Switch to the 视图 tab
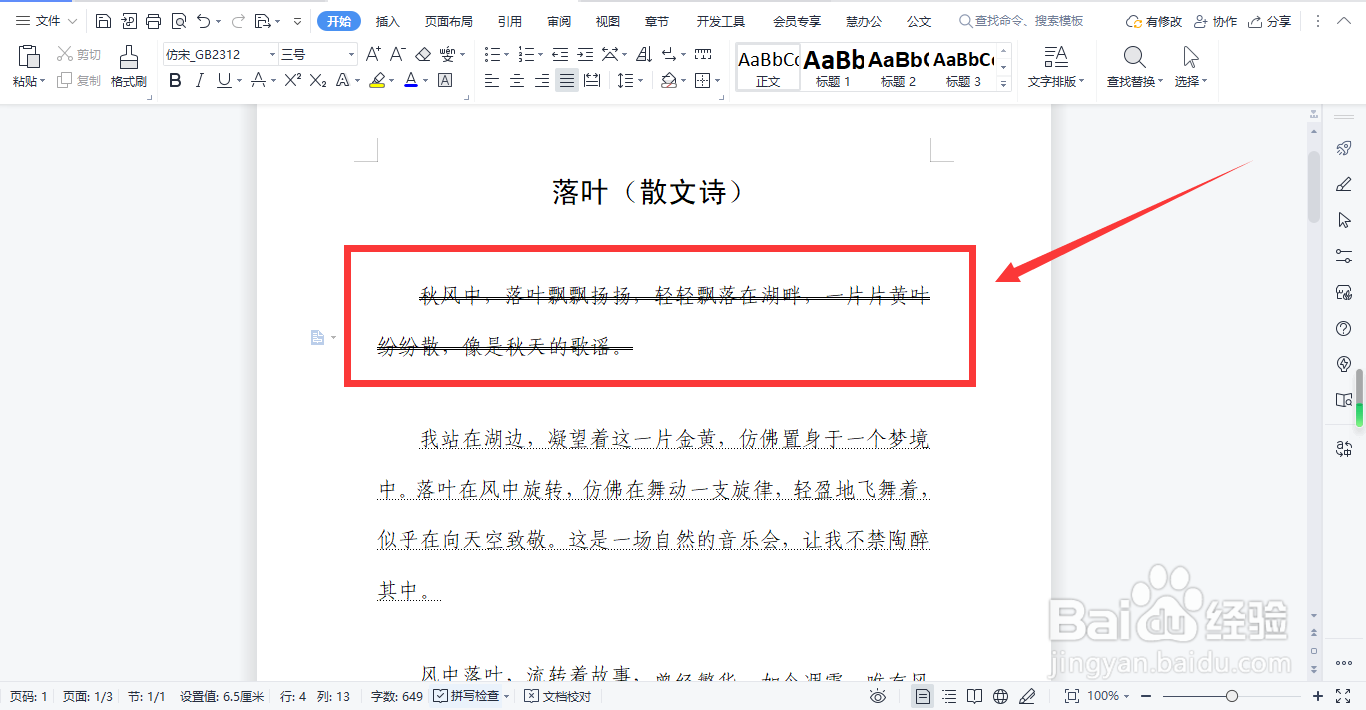 tap(608, 21)
